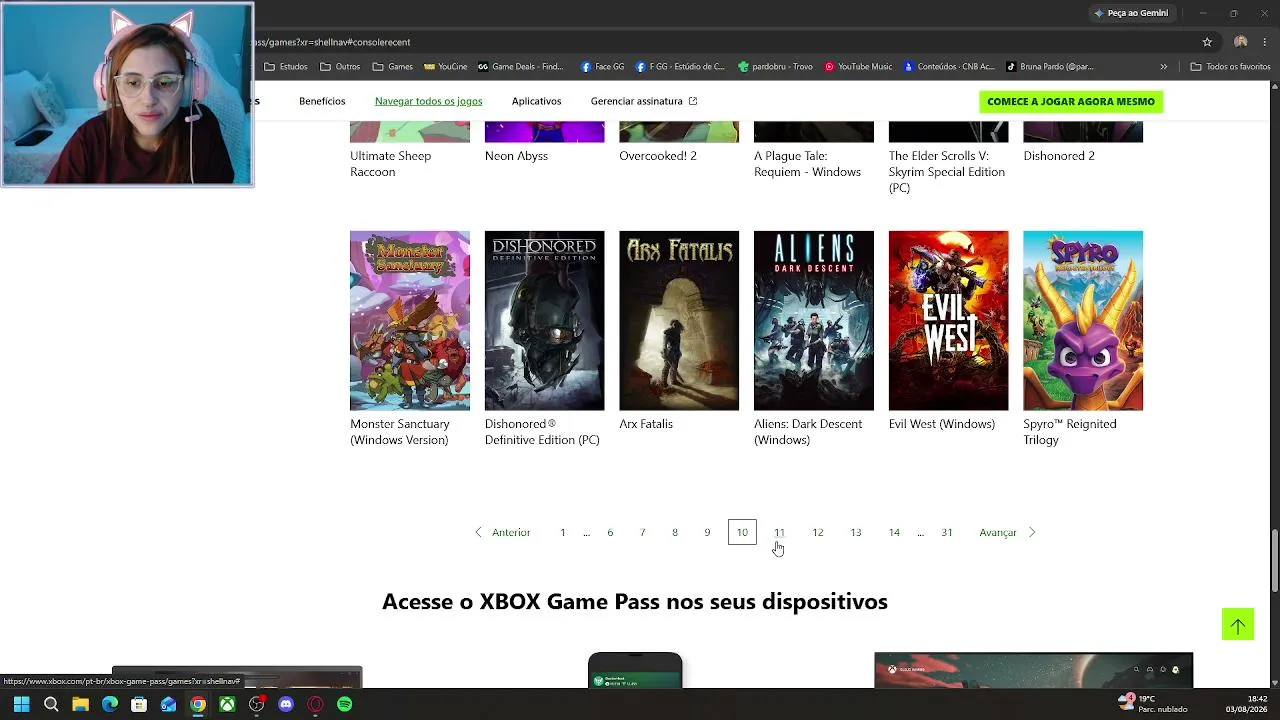Go to pagination page 13
1280x720 pixels.
coord(856,533)
